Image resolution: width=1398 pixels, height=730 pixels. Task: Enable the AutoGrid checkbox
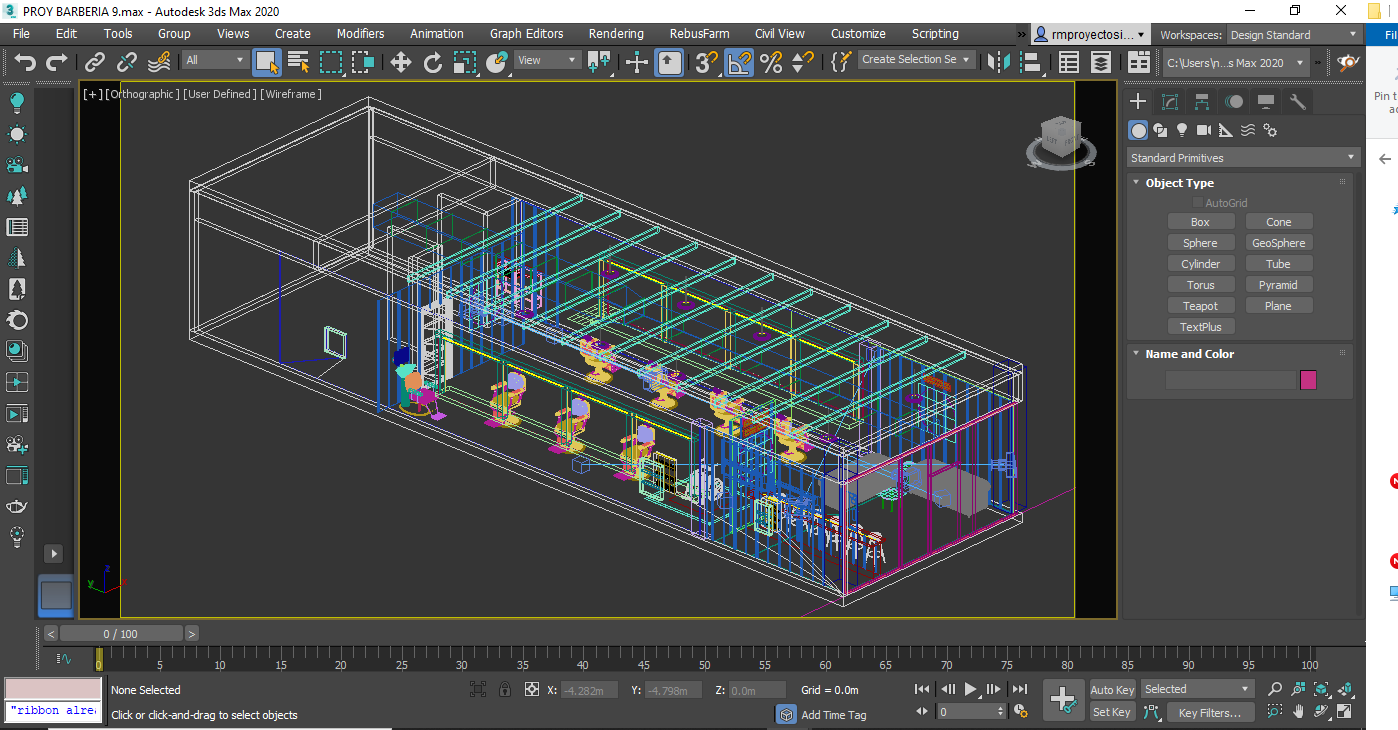click(x=1198, y=203)
